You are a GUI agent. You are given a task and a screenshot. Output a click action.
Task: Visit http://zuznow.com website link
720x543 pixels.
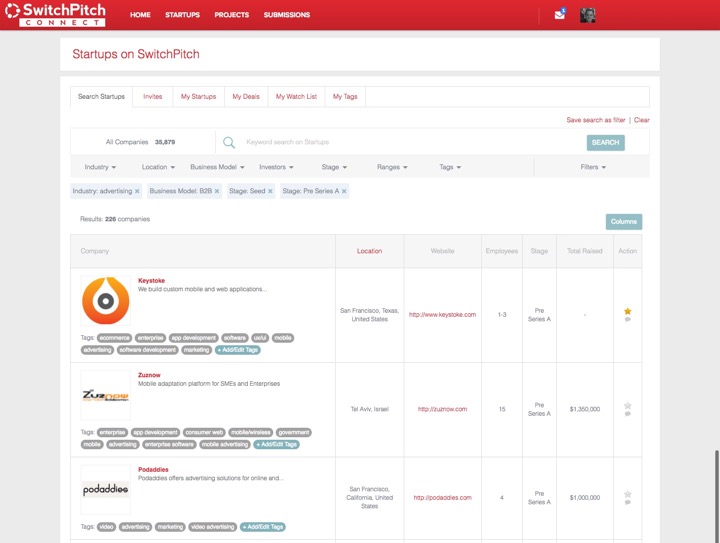coord(442,409)
